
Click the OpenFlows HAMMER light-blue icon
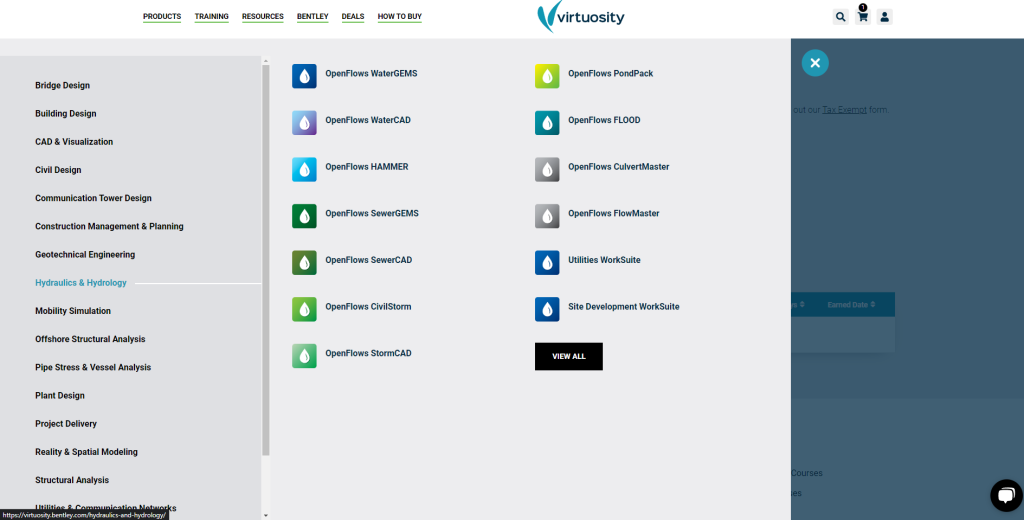[304, 170]
